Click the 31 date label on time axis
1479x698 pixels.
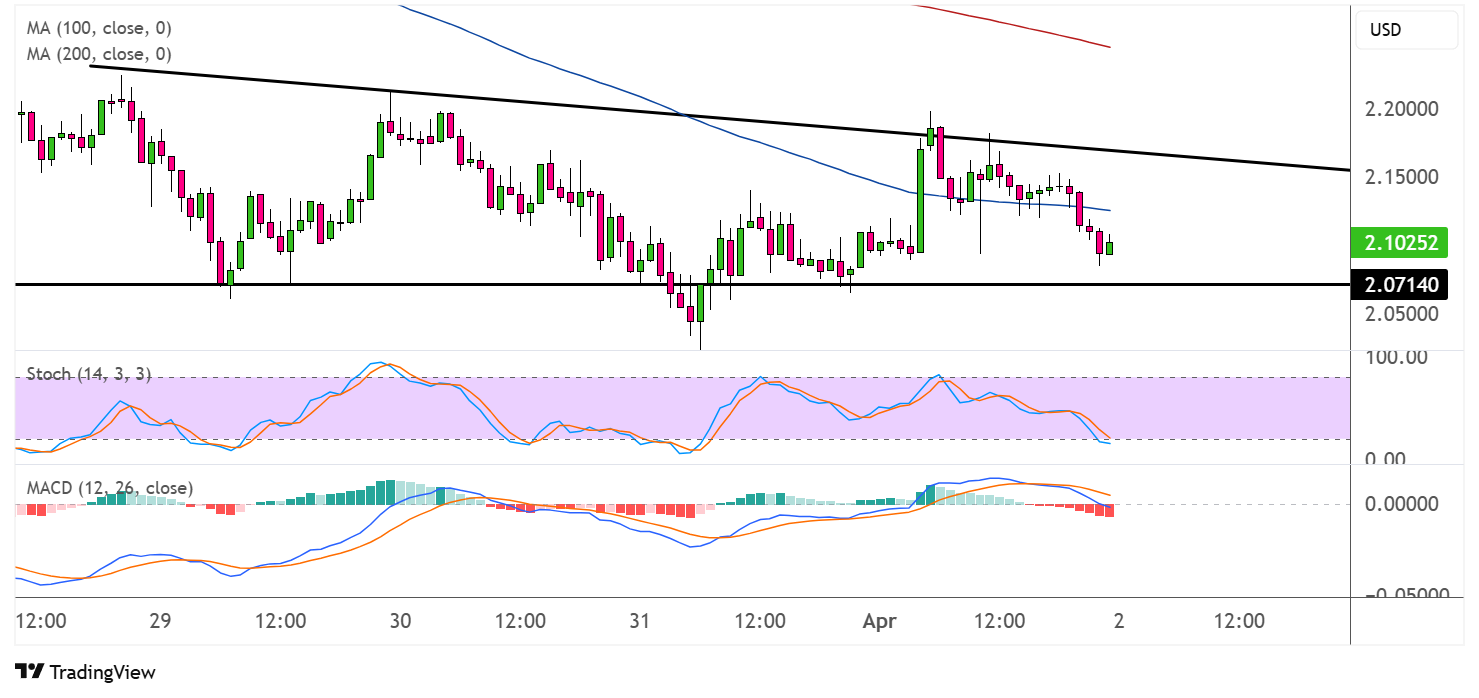coord(640,621)
